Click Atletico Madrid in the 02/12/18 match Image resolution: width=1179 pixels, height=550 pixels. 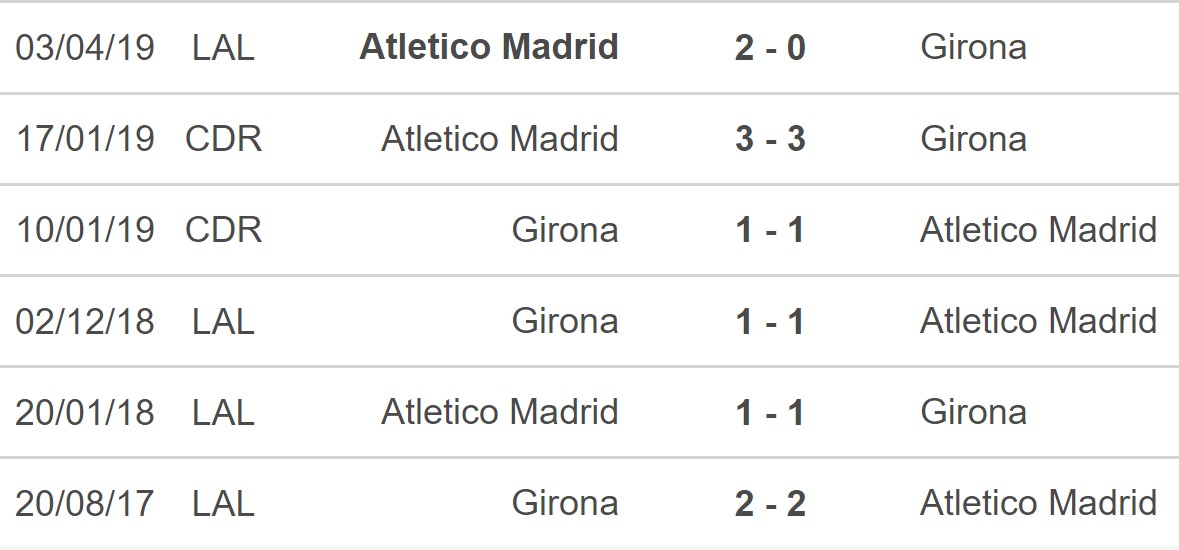(1038, 321)
